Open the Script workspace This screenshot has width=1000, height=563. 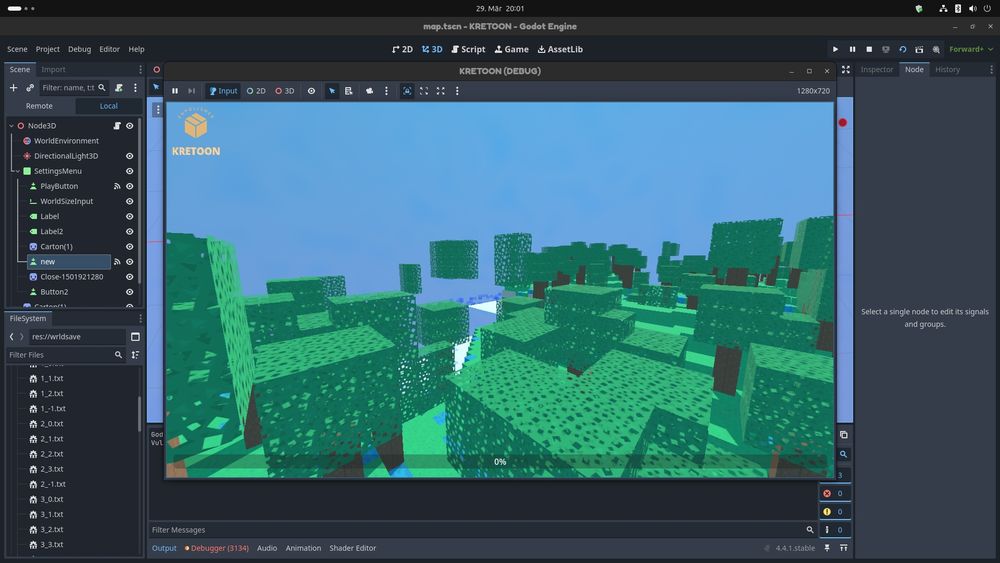tap(468, 49)
